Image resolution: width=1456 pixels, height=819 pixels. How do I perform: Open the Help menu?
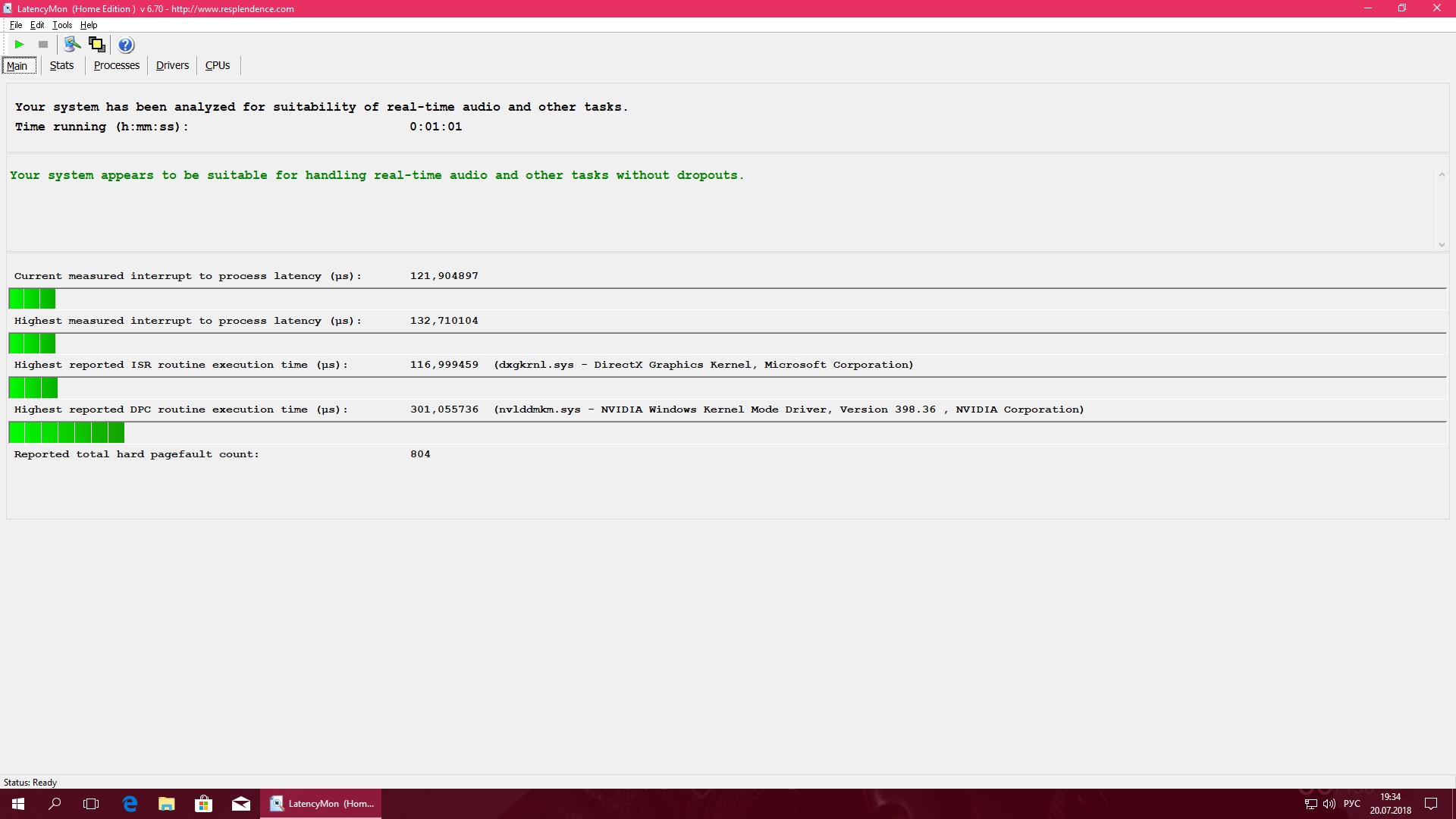pyautogui.click(x=89, y=25)
